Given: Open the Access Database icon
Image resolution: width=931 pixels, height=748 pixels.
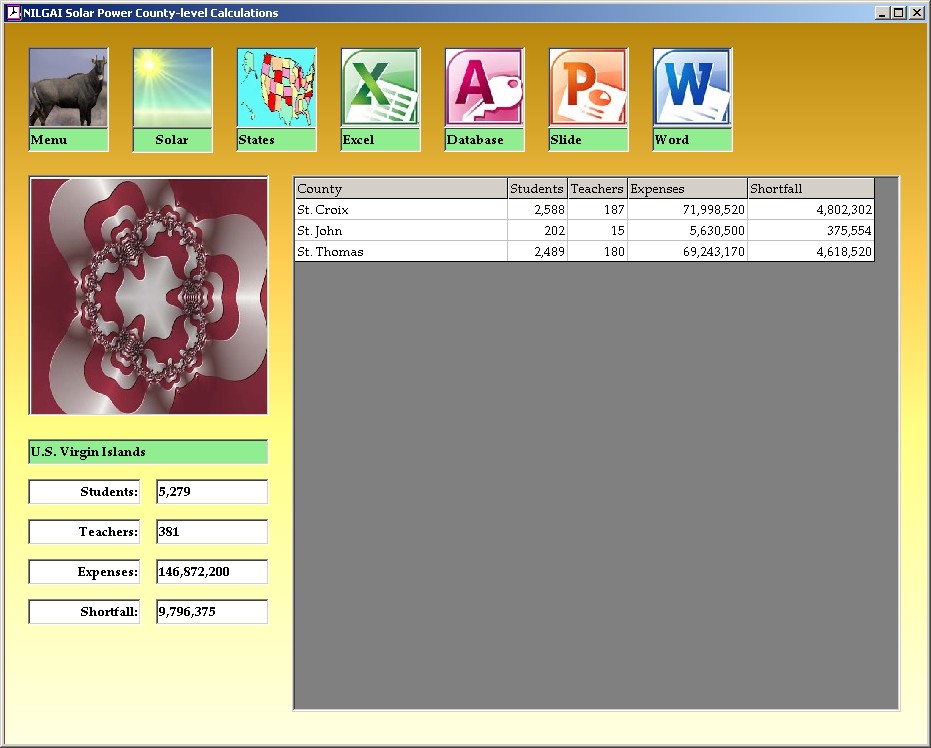Looking at the screenshot, I should point(484,89).
